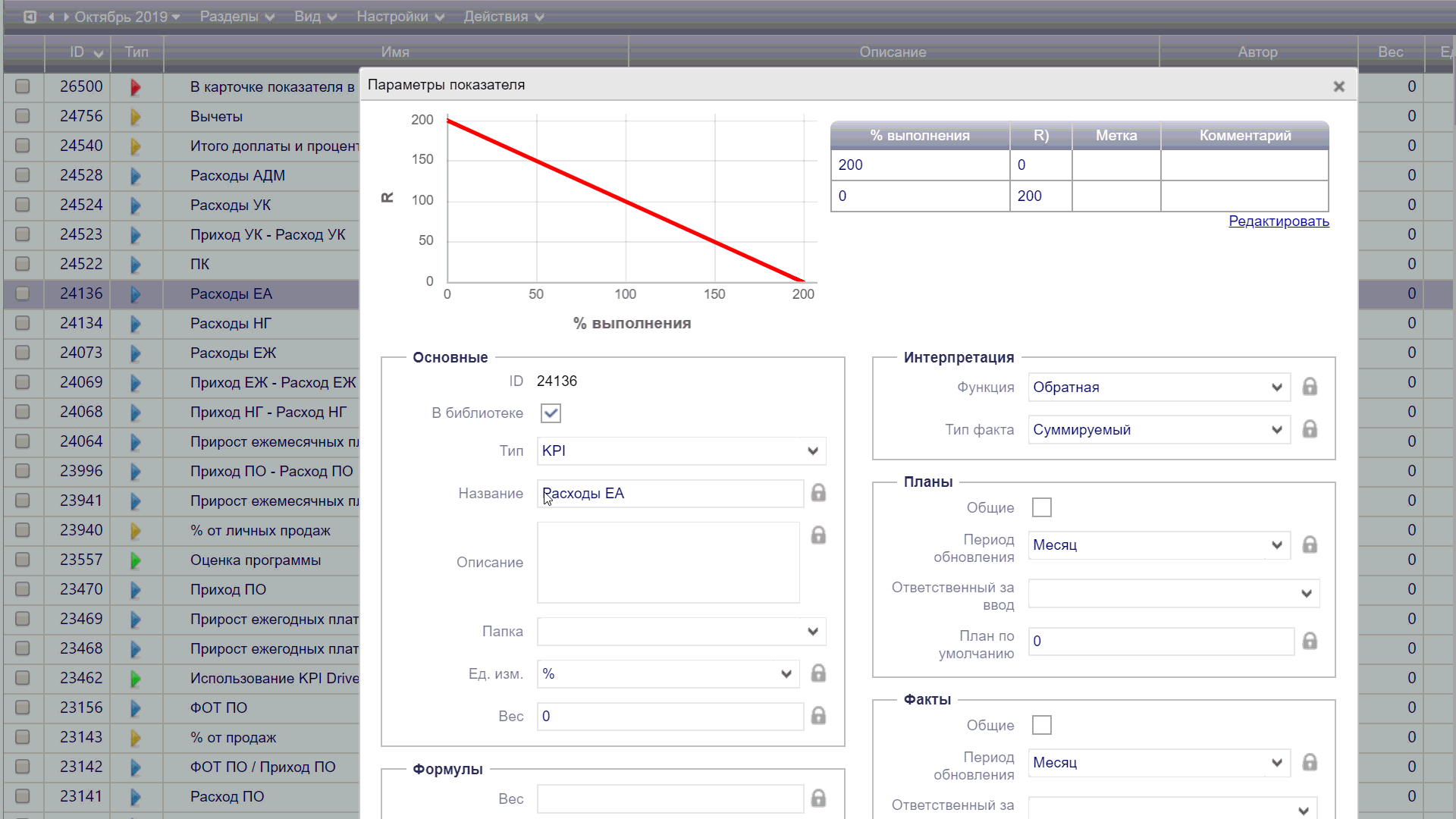Open Функция dropdown showing Обратная
1456x819 pixels.
click(1159, 387)
